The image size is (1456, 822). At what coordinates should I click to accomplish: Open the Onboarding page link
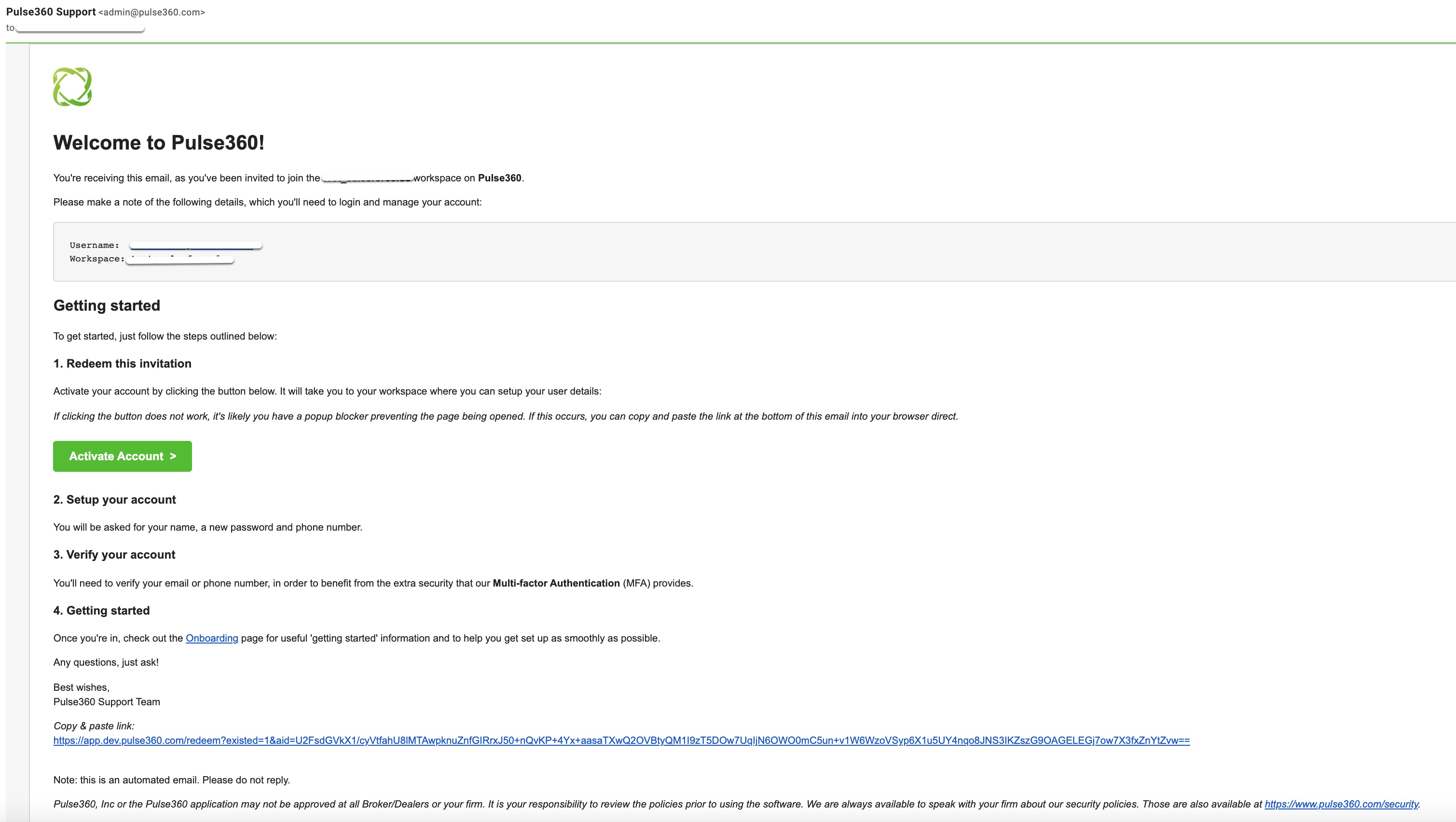coord(211,638)
